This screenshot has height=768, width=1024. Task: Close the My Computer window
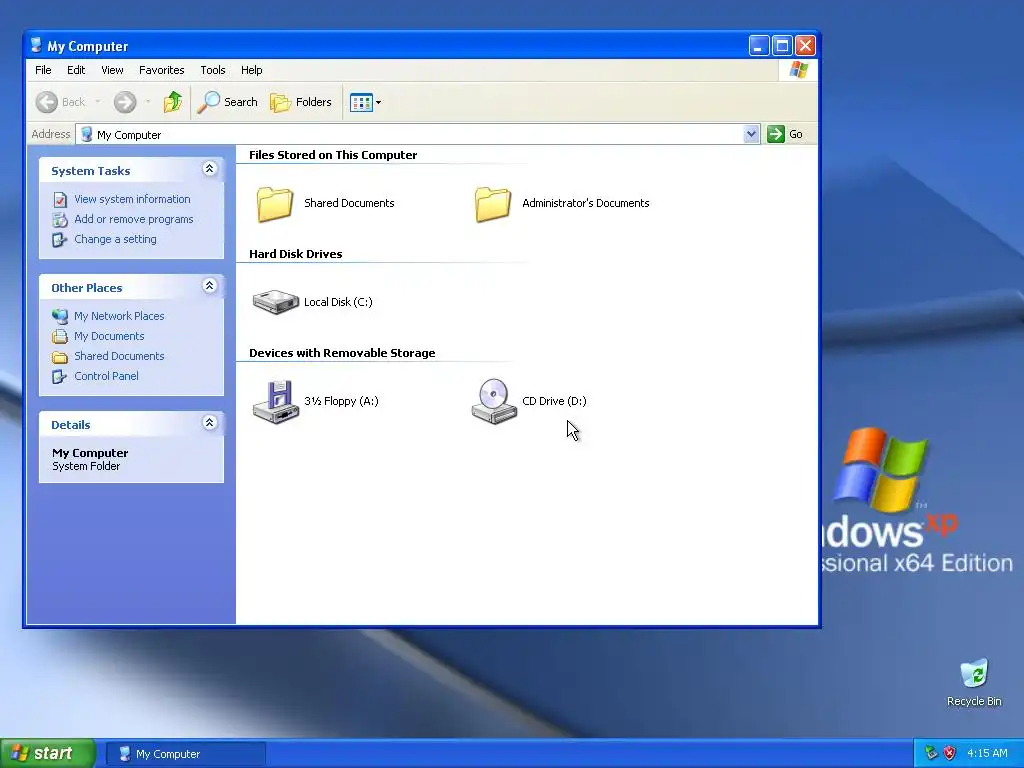pyautogui.click(x=805, y=46)
